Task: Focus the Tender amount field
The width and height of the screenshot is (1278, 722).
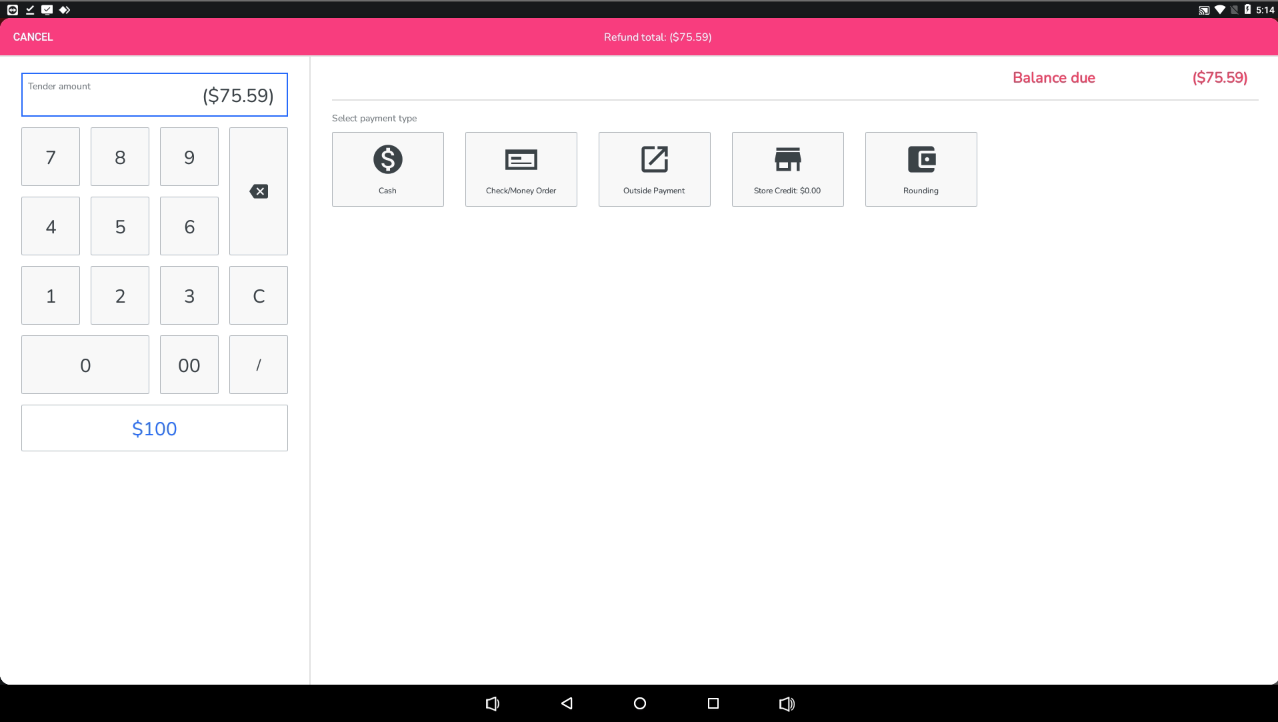Action: (154, 95)
